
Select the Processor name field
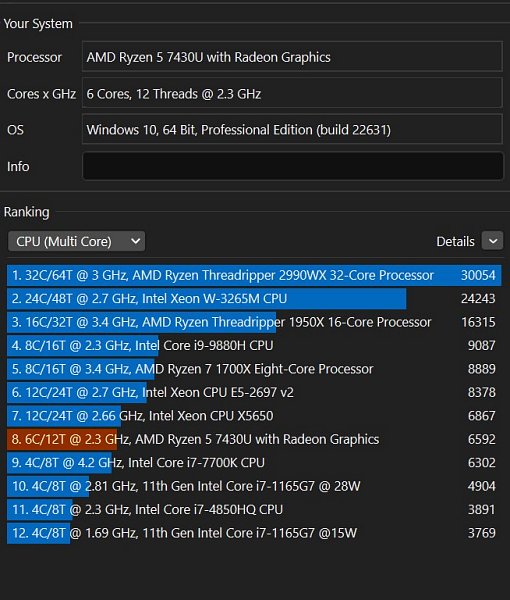click(293, 57)
